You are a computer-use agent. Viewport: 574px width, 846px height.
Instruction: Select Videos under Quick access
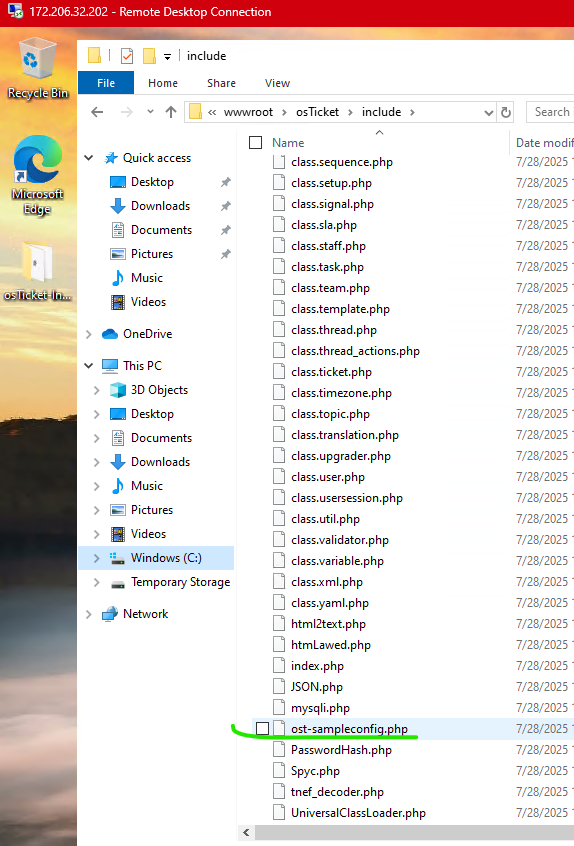[x=148, y=302]
